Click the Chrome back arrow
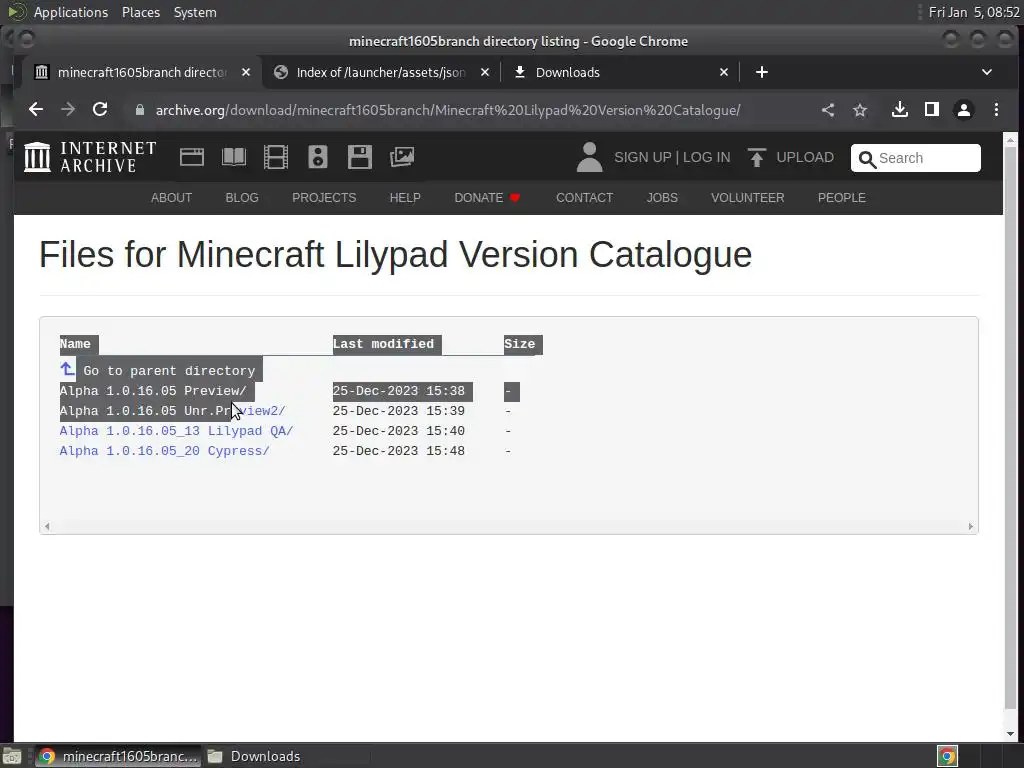 pos(36,110)
